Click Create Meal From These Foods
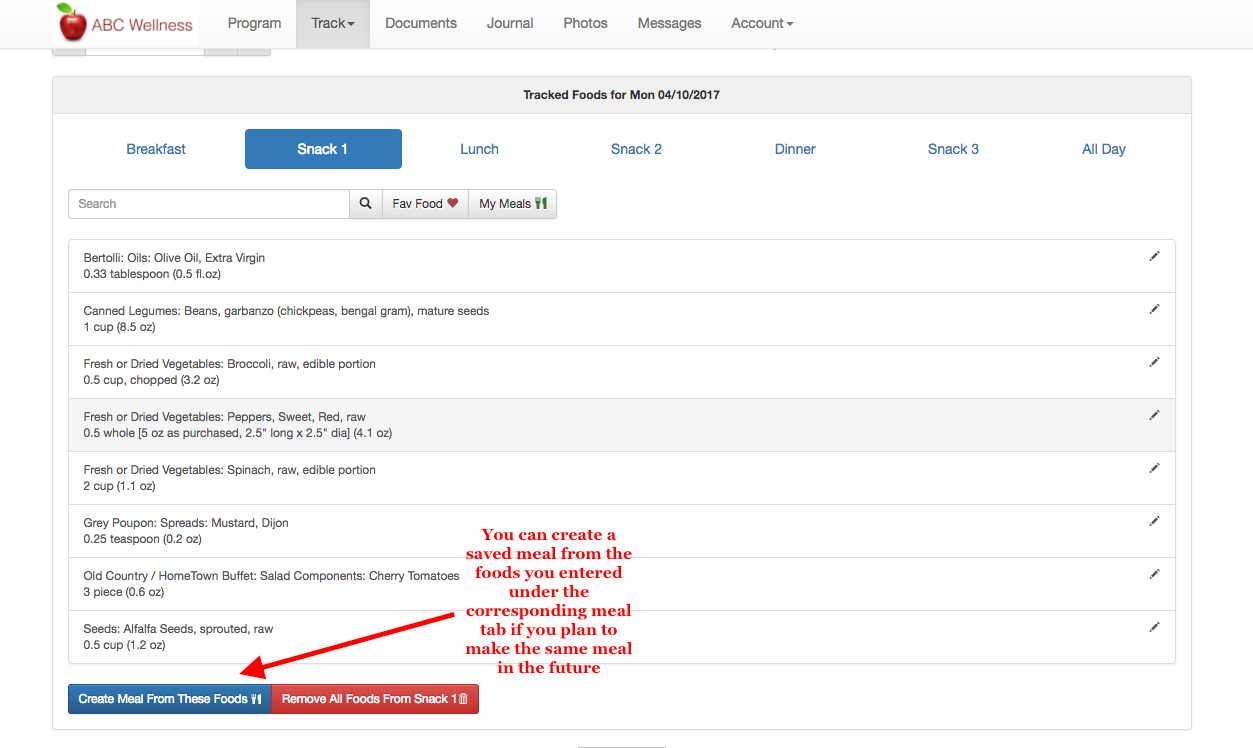 [x=170, y=699]
